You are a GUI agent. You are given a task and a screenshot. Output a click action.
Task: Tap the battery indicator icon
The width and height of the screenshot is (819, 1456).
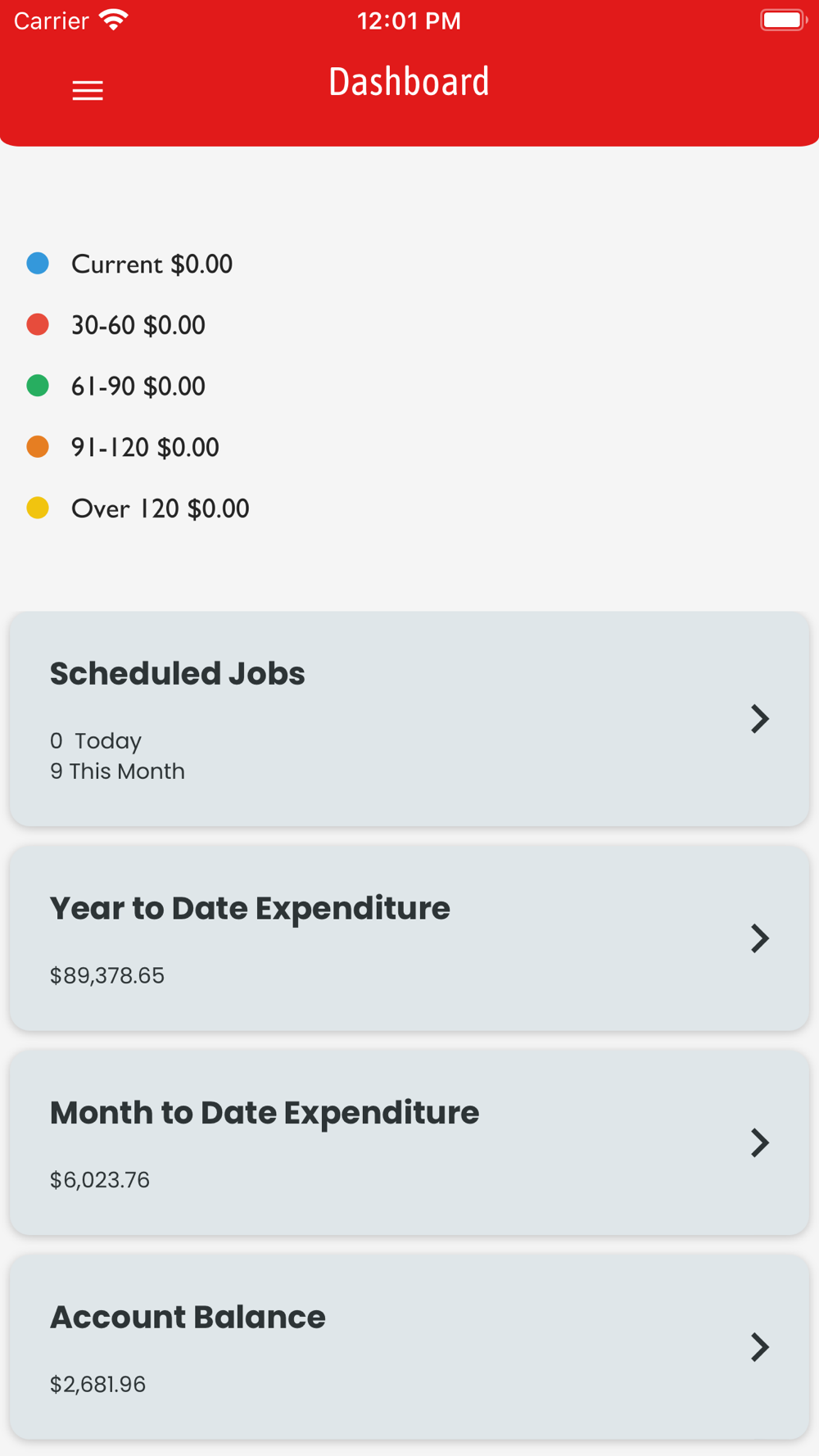click(783, 20)
